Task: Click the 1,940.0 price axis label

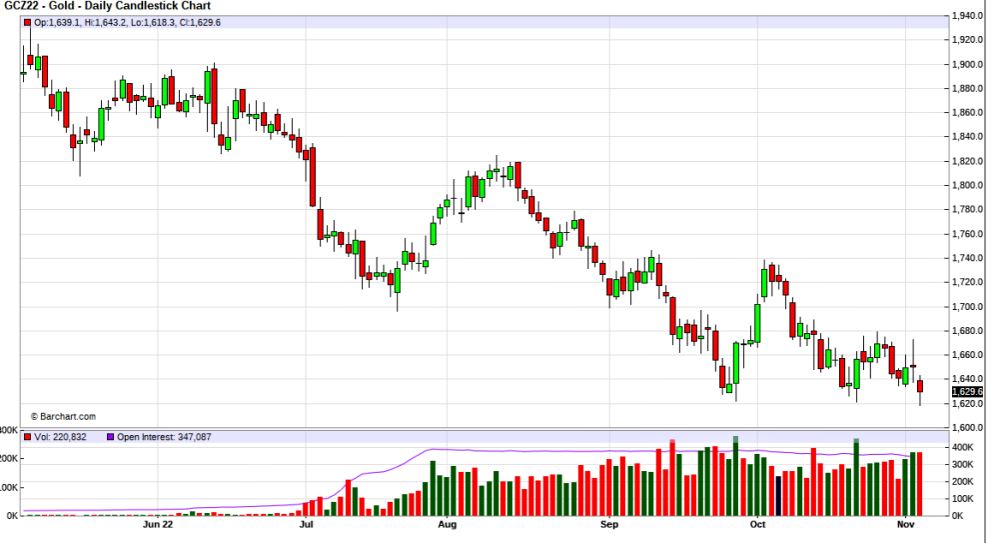Action: 967,16
